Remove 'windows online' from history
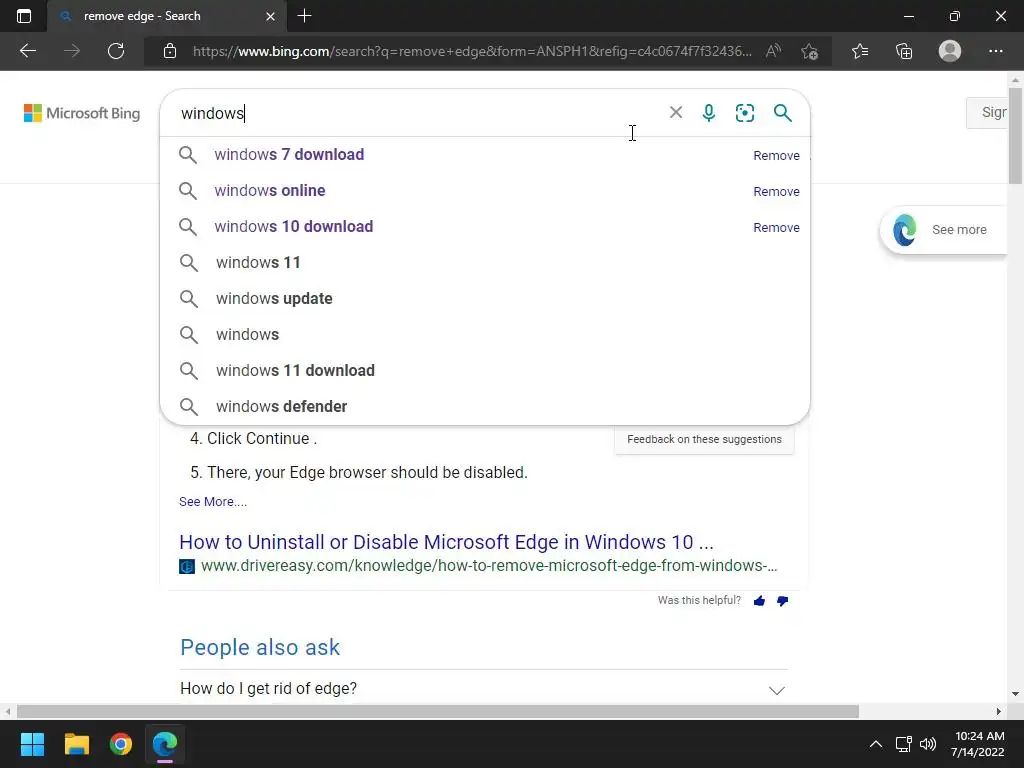Screen dimensions: 1024x768 pos(776,191)
